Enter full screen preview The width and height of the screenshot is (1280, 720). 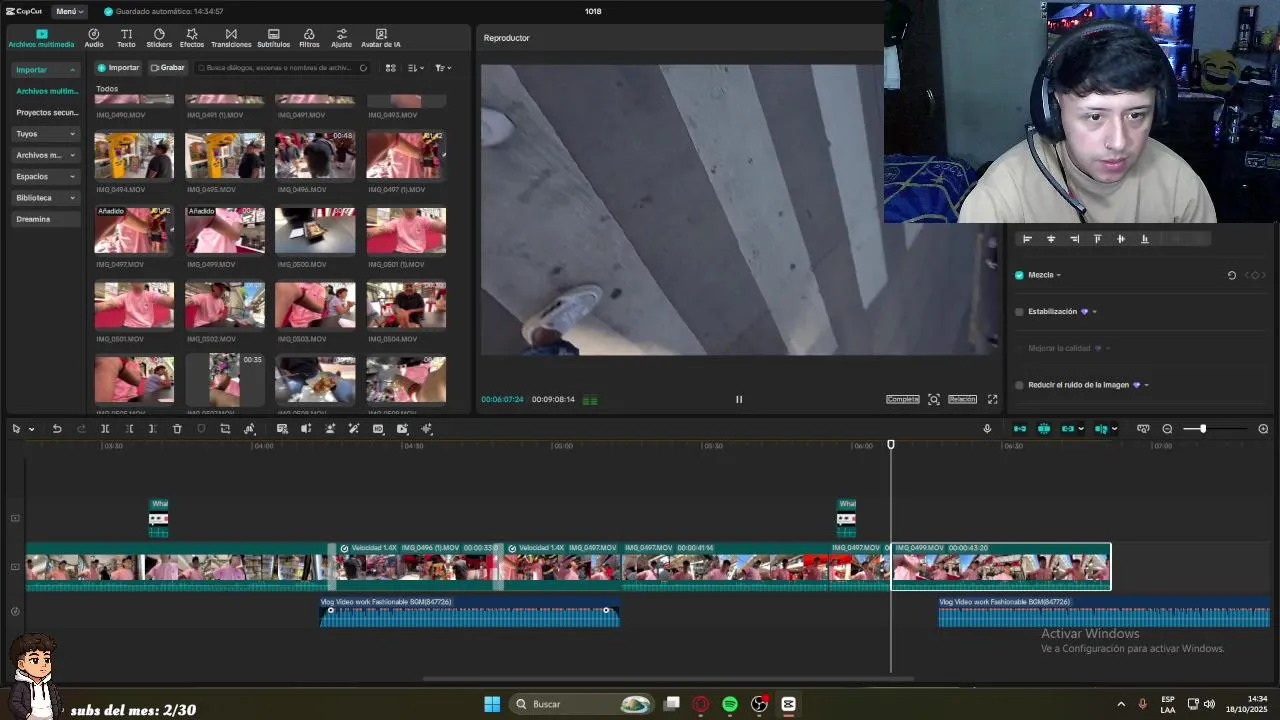pos(993,399)
